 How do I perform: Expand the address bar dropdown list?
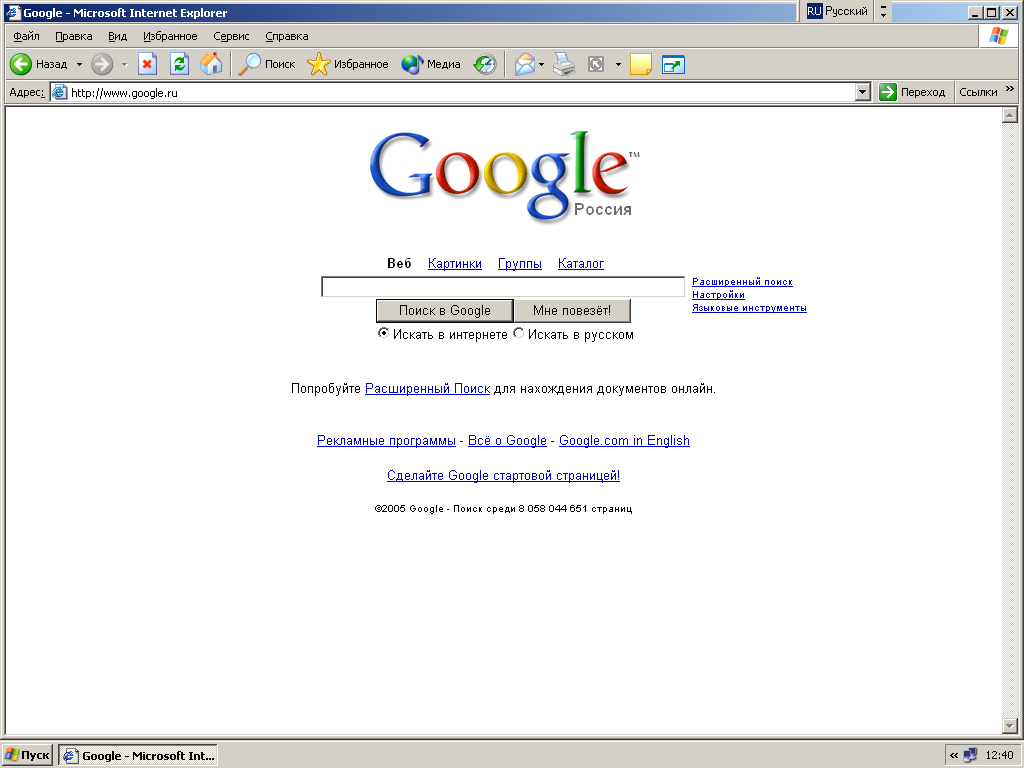863,92
